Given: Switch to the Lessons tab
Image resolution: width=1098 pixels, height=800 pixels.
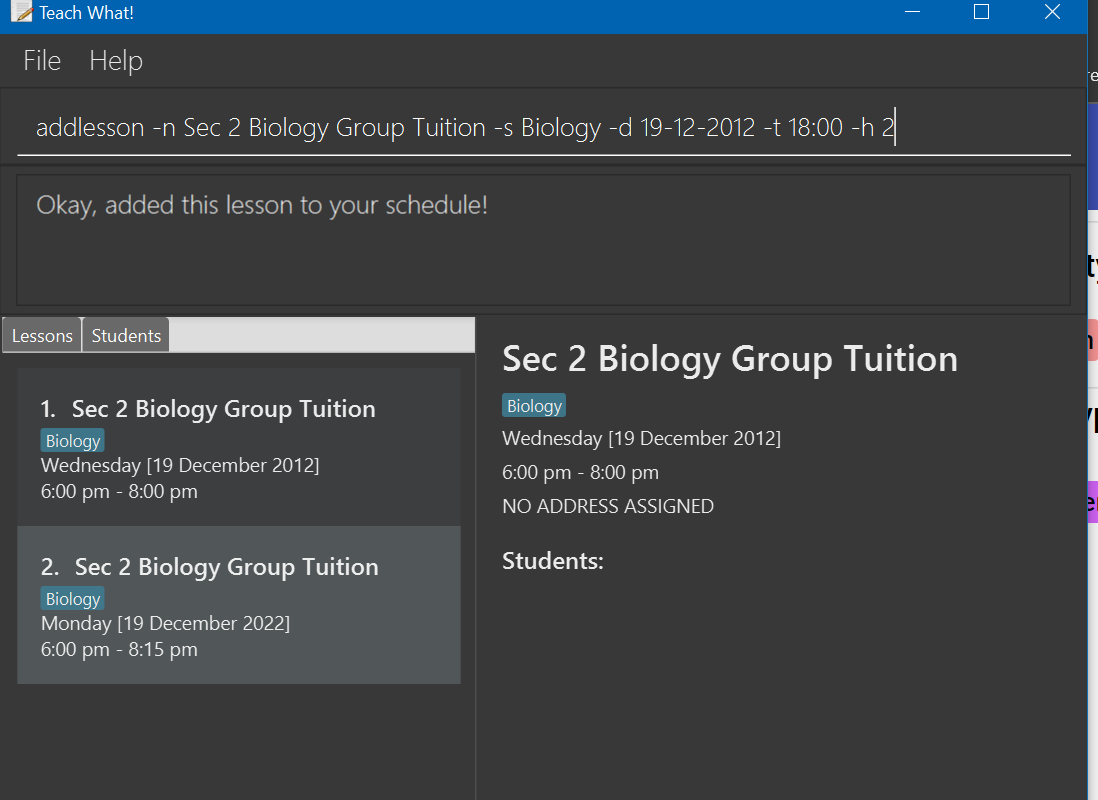Looking at the screenshot, I should point(42,336).
